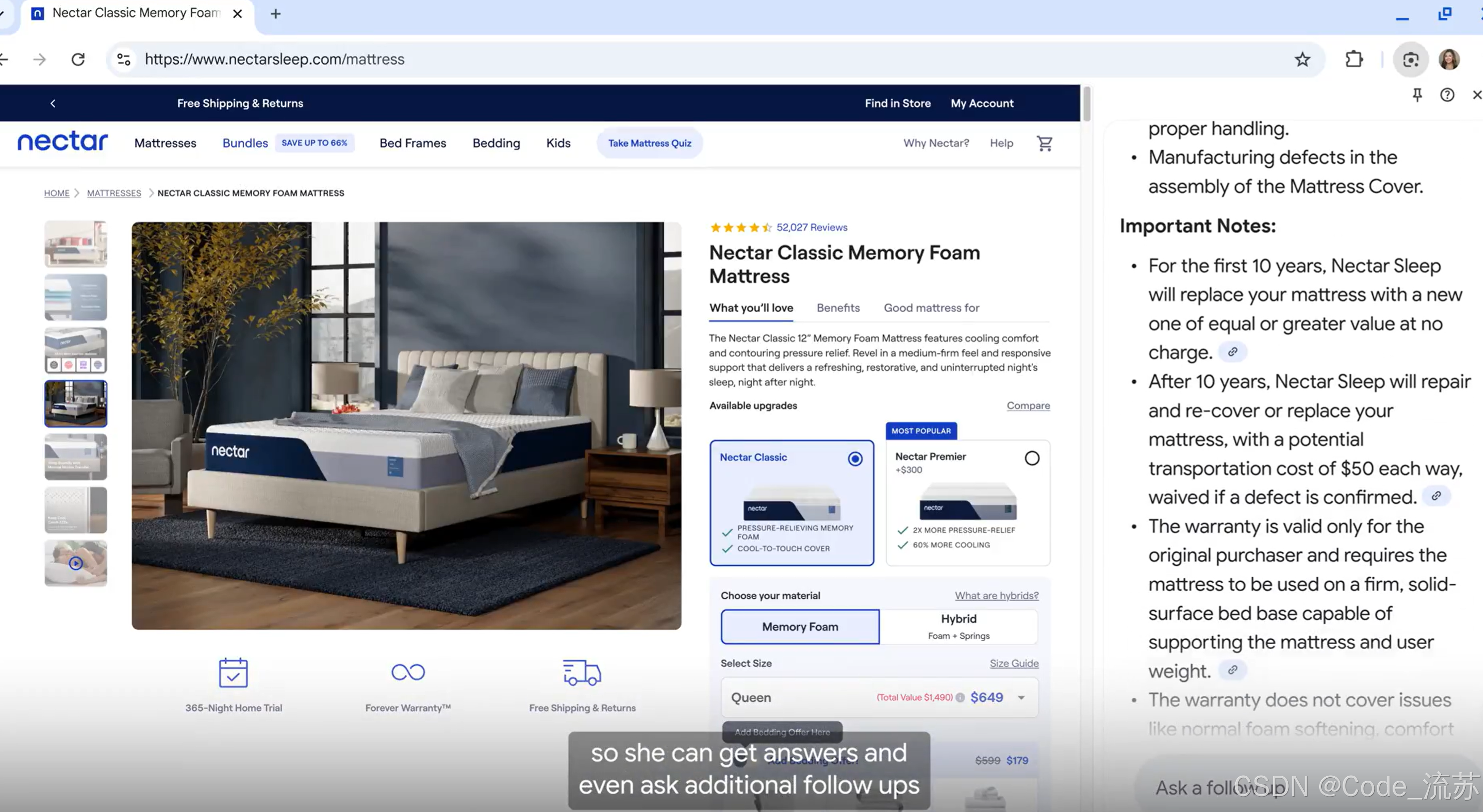Reload the page with the refresh icon

pos(78,59)
